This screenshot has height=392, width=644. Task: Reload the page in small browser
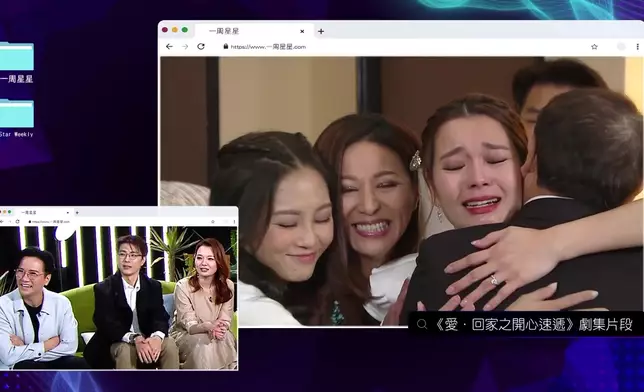pos(17,221)
